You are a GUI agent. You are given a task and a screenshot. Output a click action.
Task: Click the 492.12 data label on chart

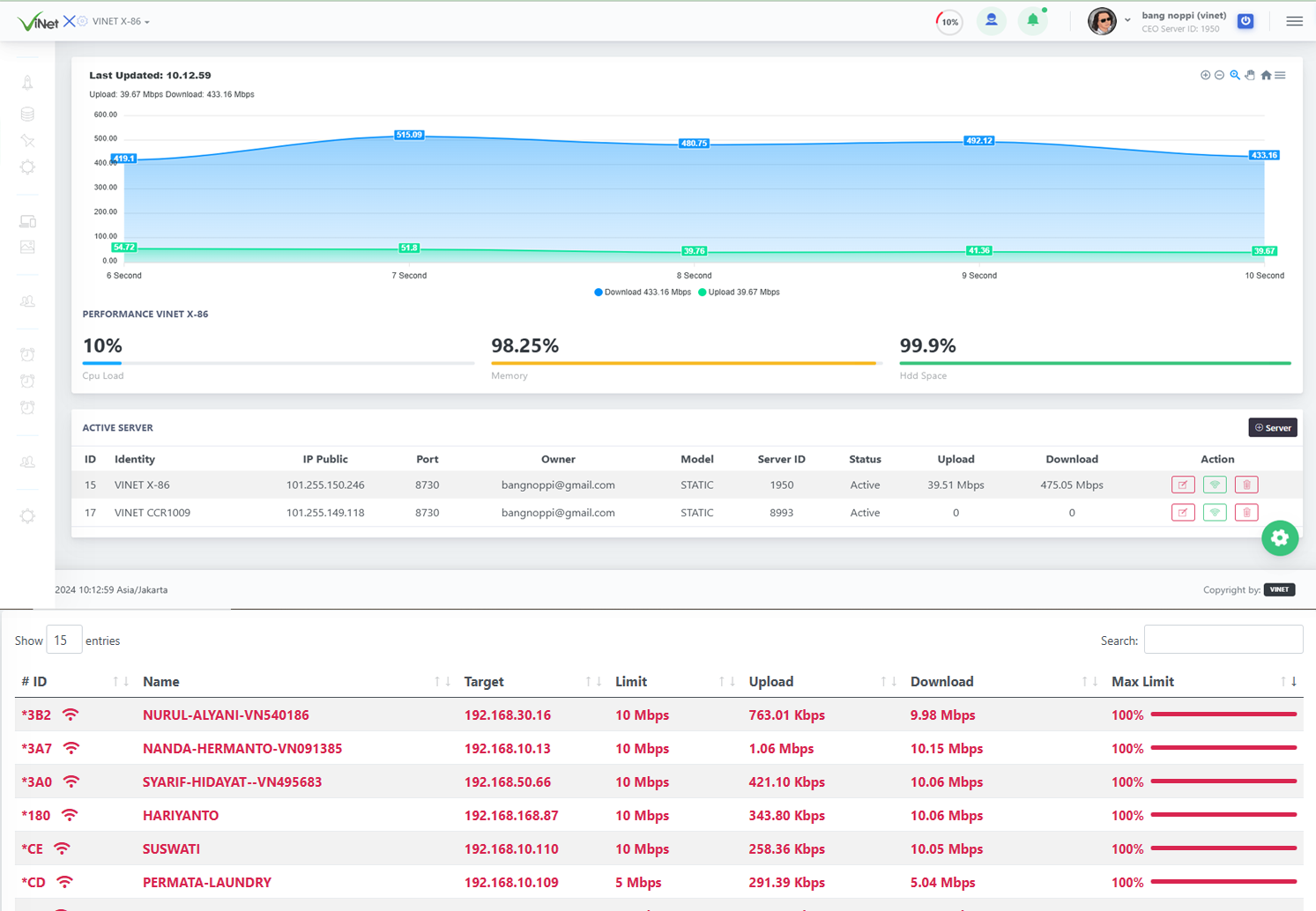click(x=979, y=140)
